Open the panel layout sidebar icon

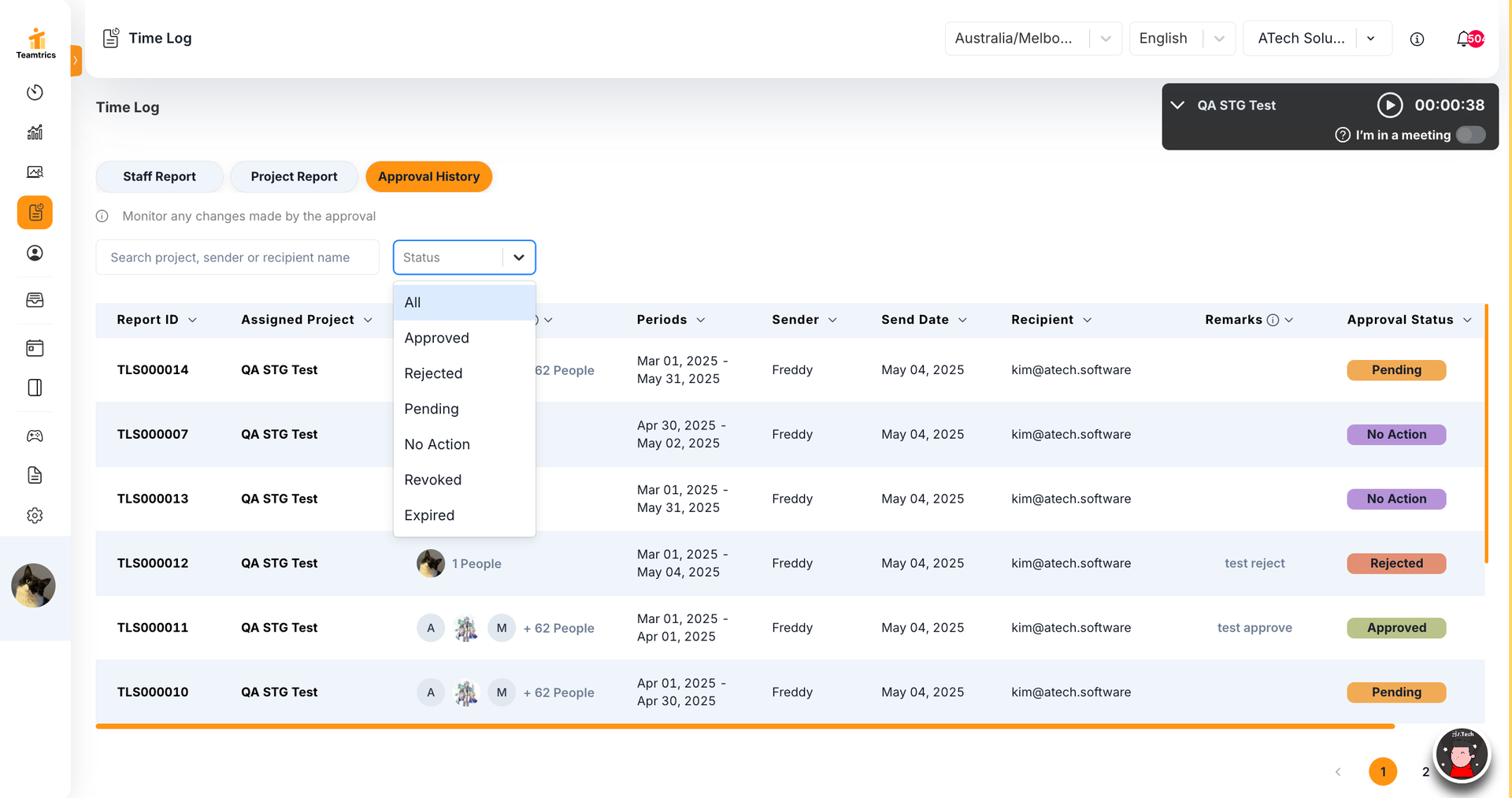pos(35,388)
